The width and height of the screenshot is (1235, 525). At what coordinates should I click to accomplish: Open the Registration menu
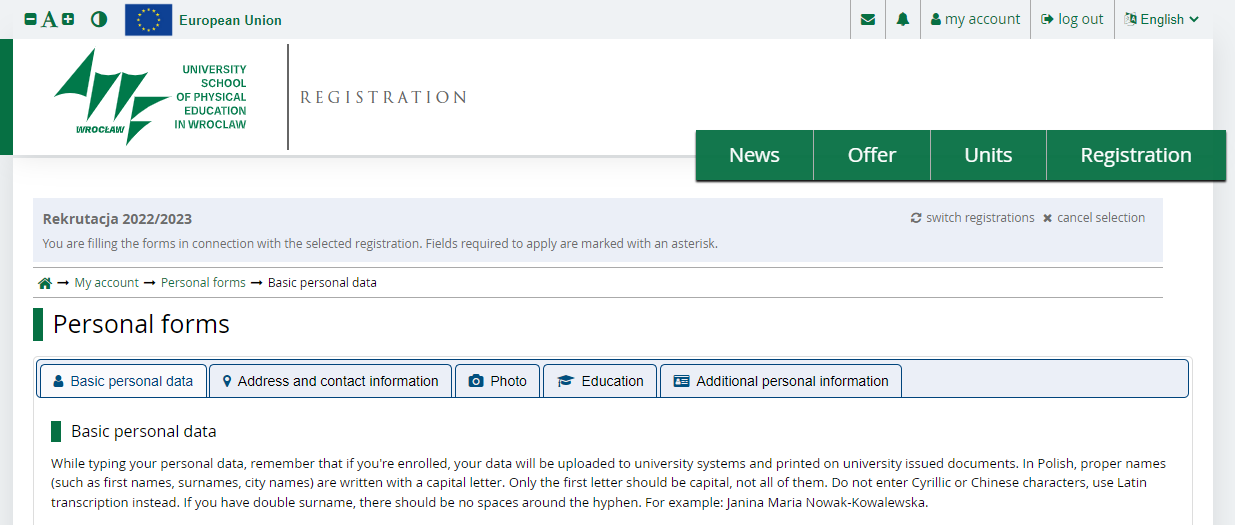[1136, 155]
